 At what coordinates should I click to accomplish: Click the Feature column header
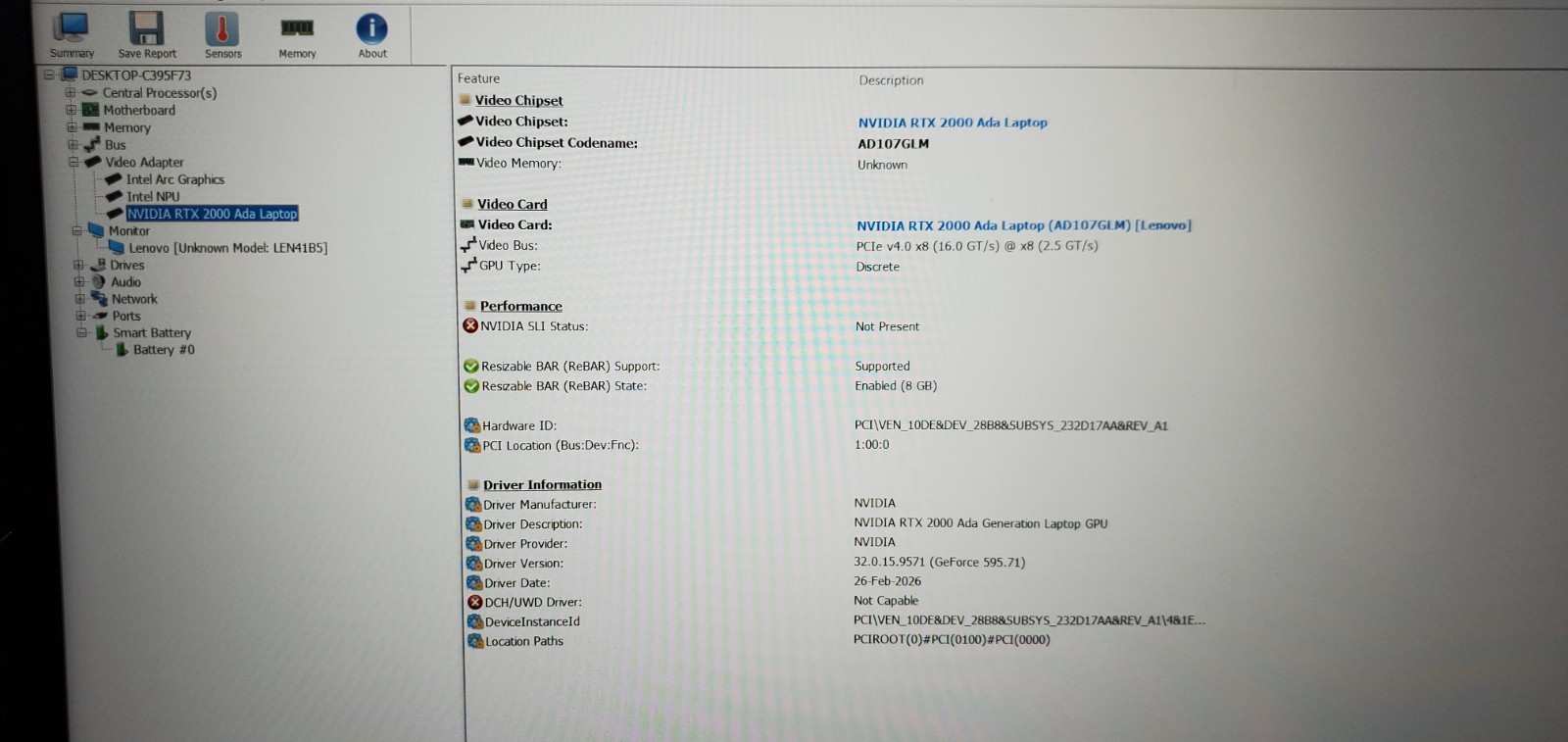478,78
